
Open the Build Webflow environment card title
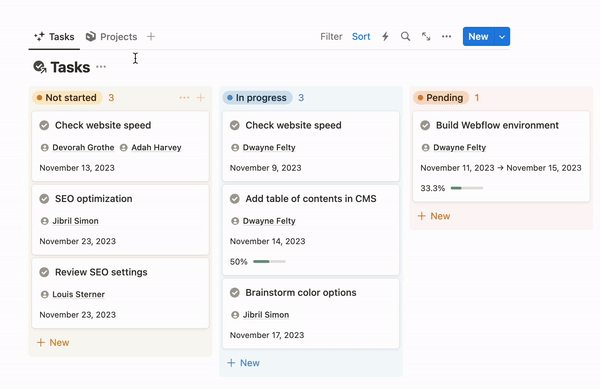click(497, 125)
